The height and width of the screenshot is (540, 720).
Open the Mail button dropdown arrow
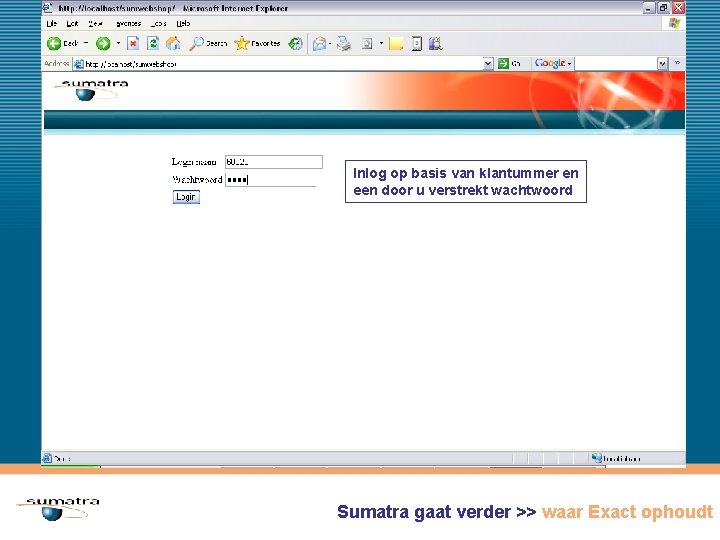tap(330, 44)
